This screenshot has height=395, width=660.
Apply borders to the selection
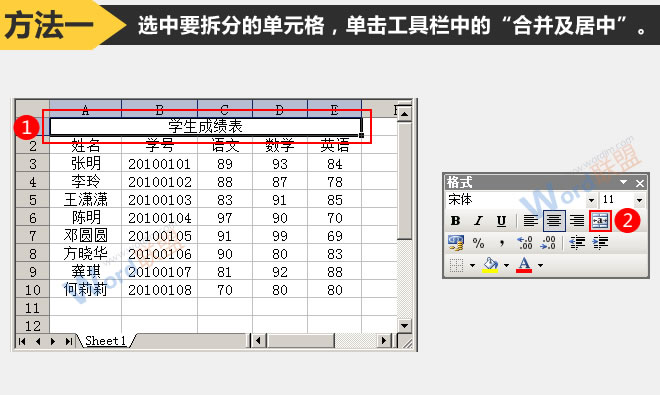click(x=456, y=265)
